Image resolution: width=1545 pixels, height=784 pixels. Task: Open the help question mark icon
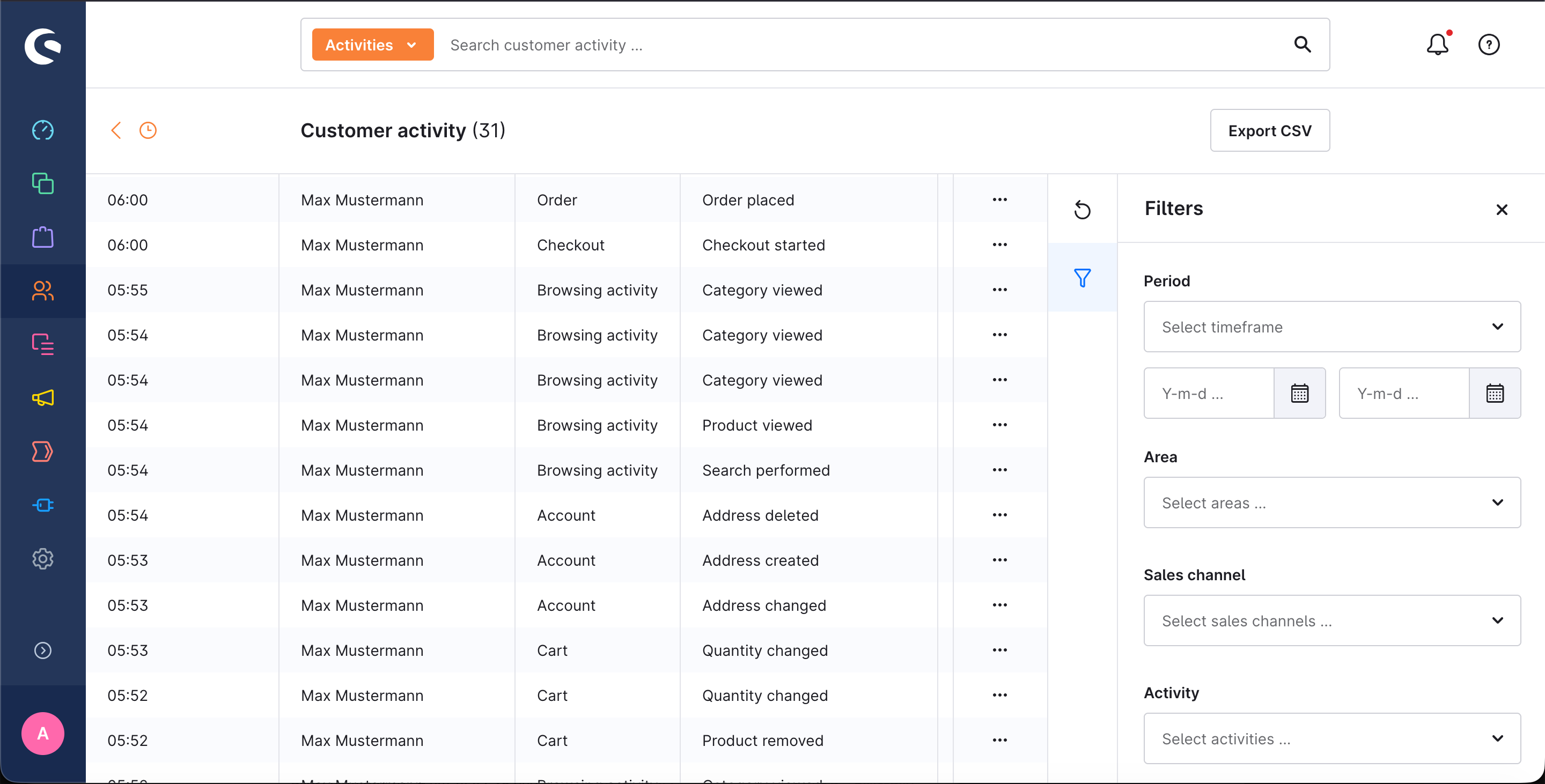[1489, 45]
